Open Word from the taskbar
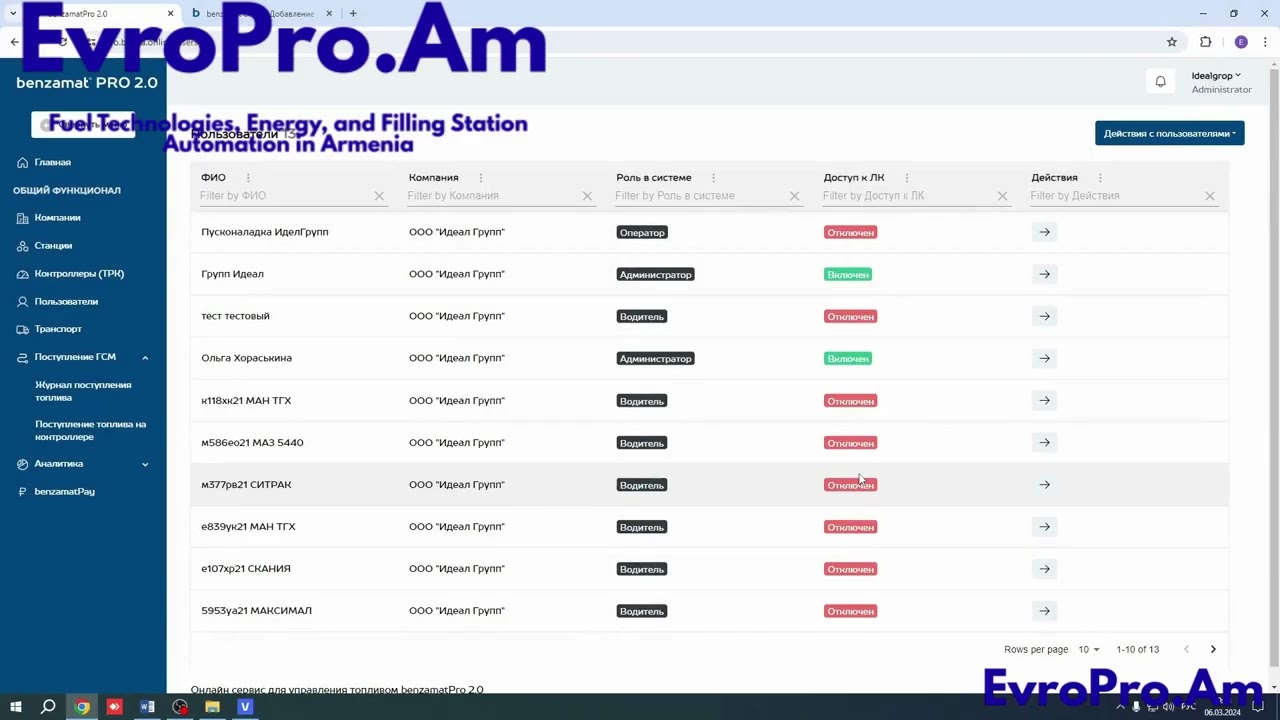The height and width of the screenshot is (720, 1280). [147, 707]
